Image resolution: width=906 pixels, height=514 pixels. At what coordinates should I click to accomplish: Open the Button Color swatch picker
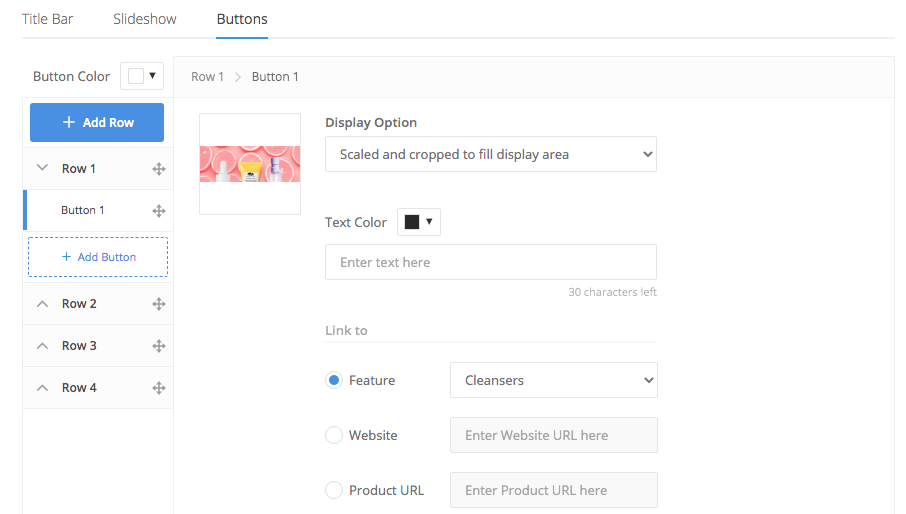(x=141, y=76)
